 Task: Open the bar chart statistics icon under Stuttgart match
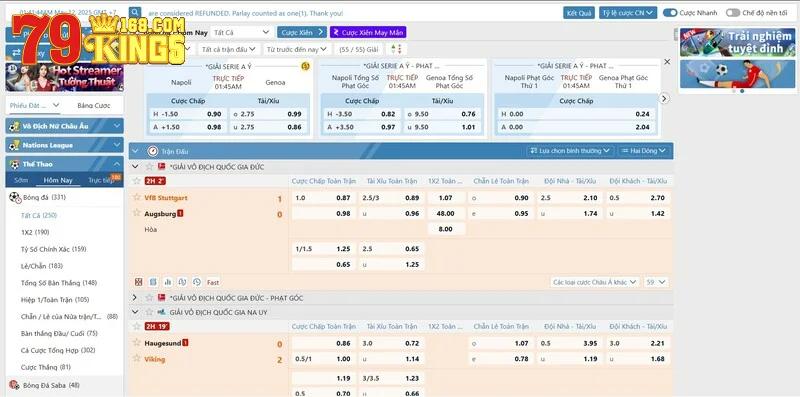[168, 282]
